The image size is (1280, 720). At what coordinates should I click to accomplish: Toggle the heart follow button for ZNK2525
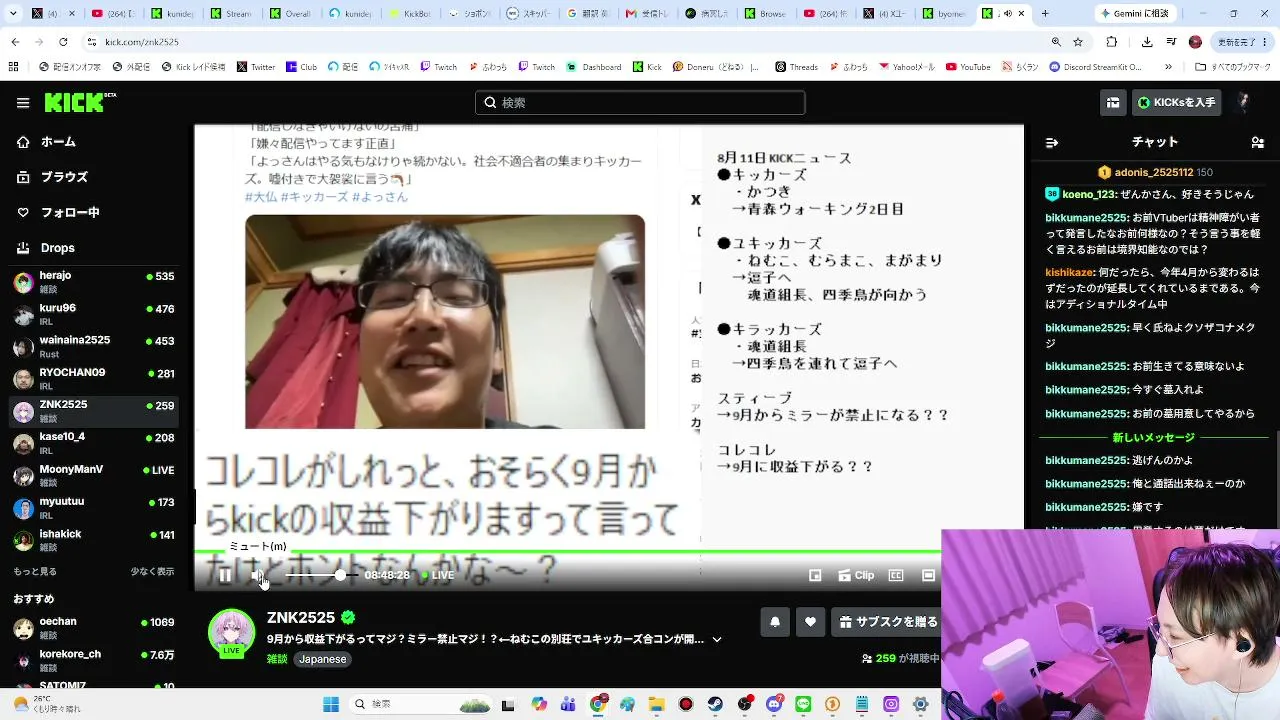click(x=810, y=622)
